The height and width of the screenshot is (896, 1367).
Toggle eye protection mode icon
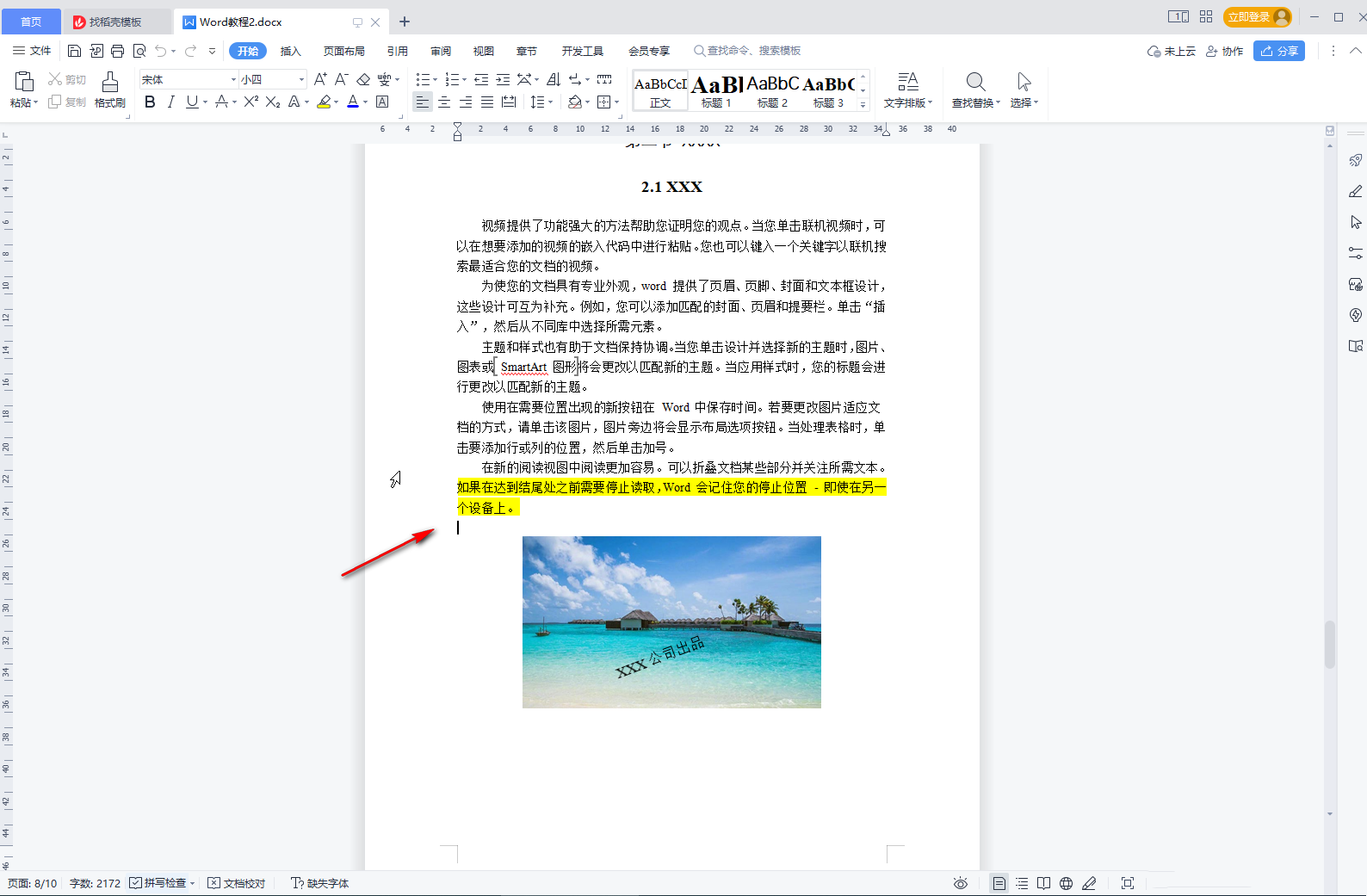pyautogui.click(x=961, y=883)
